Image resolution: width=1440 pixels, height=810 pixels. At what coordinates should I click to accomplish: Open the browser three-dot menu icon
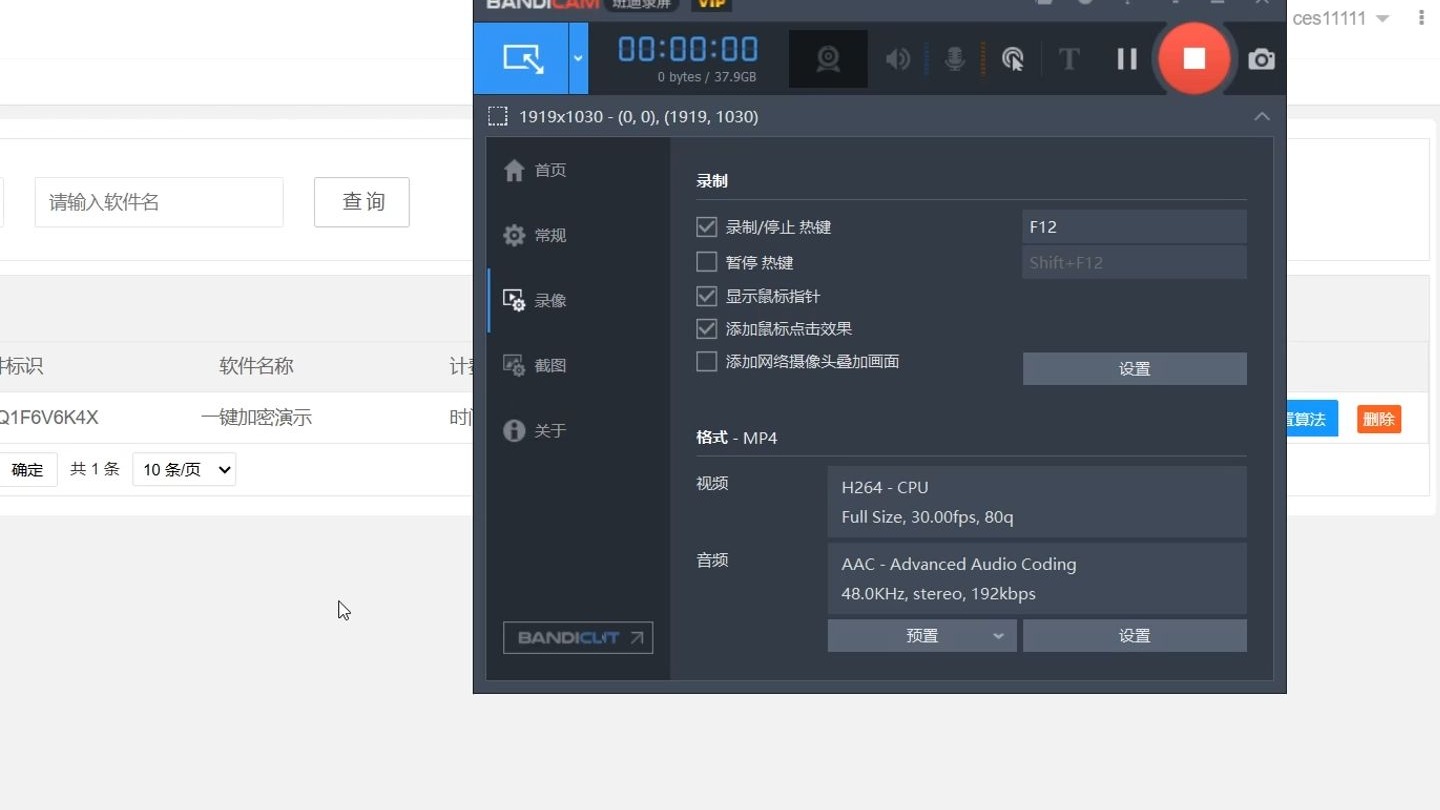tap(1421, 18)
